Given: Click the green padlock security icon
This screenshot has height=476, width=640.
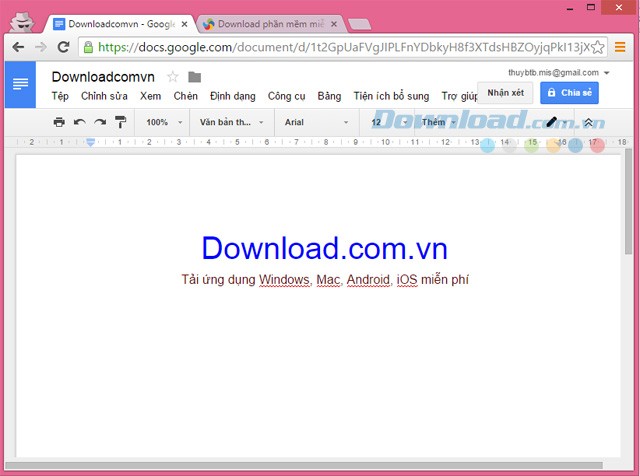Looking at the screenshot, I should 88,47.
